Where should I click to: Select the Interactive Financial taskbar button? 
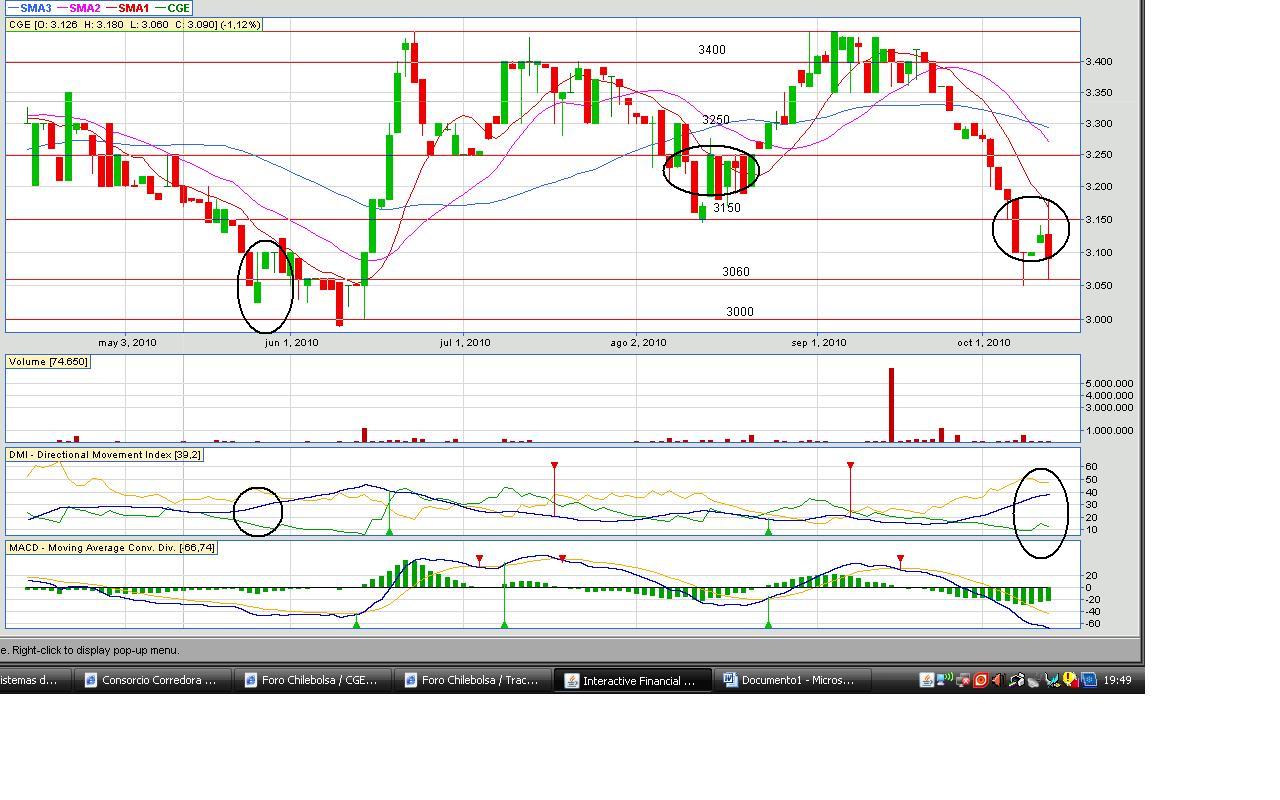coord(632,680)
